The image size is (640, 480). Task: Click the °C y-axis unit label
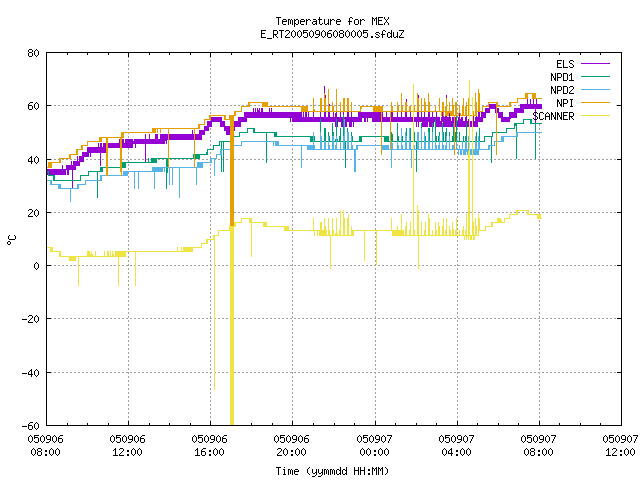pyautogui.click(x=12, y=240)
